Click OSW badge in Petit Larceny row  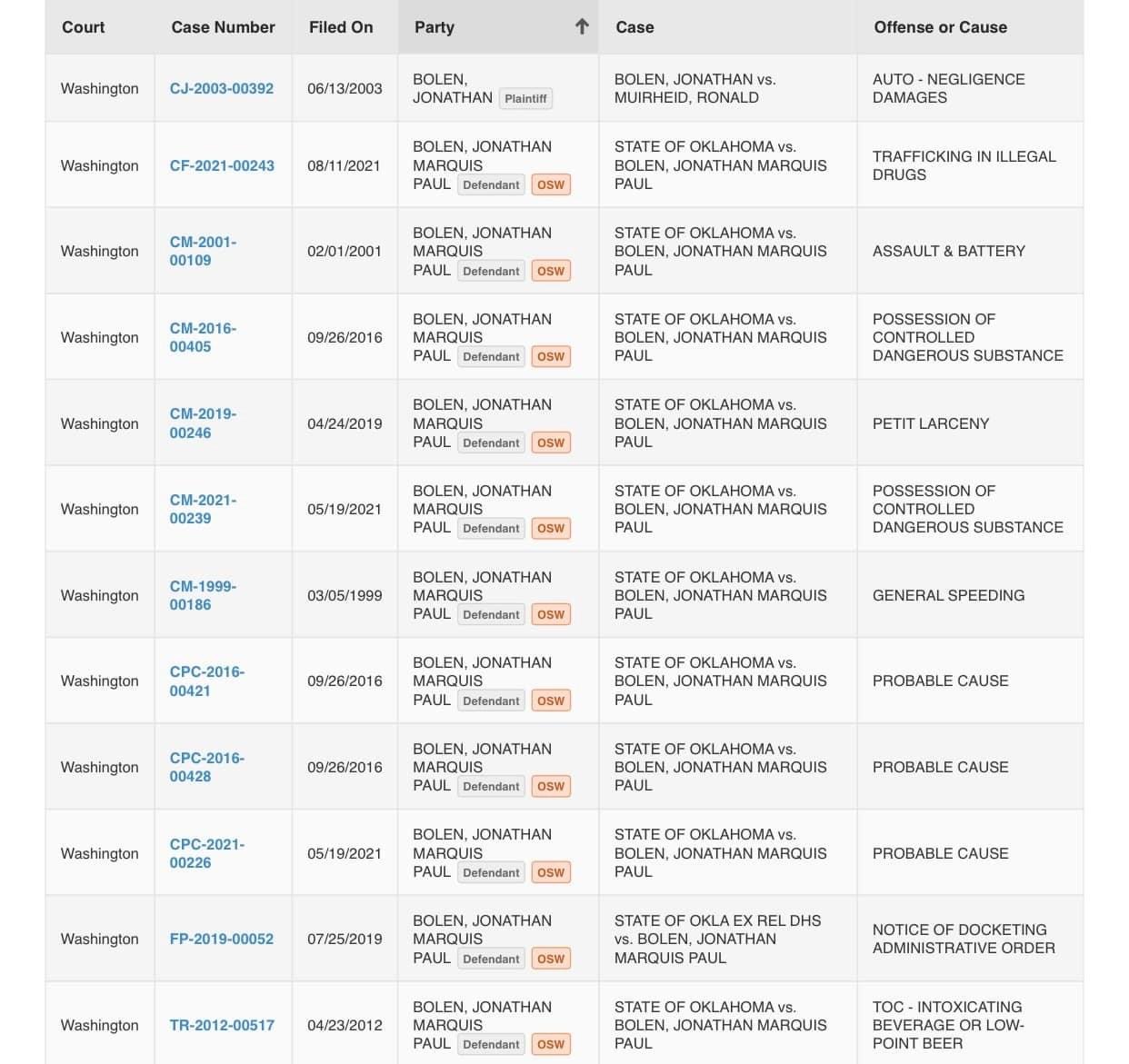tap(551, 443)
